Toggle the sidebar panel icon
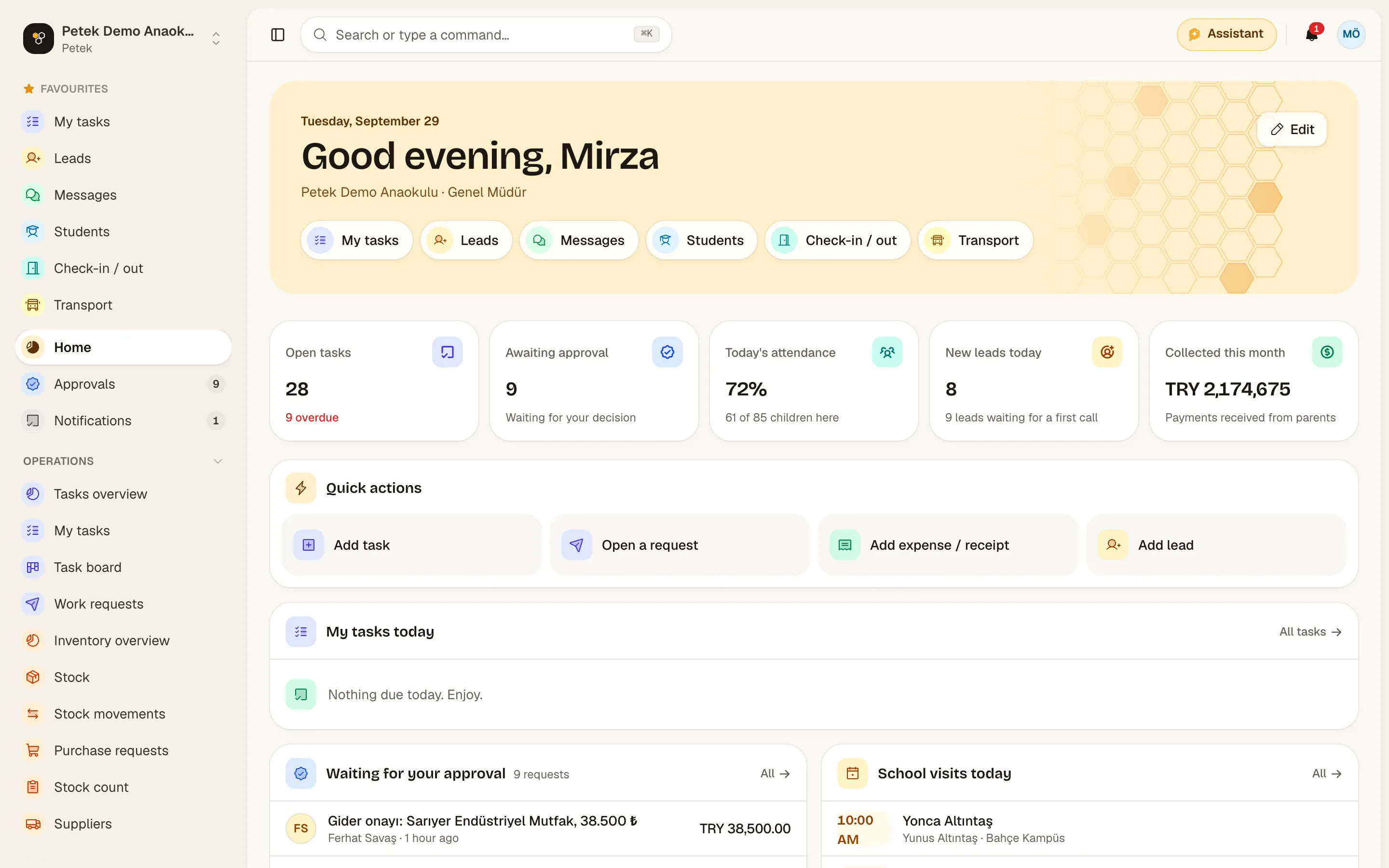Screen dimensions: 1389x868 click(x=278, y=34)
